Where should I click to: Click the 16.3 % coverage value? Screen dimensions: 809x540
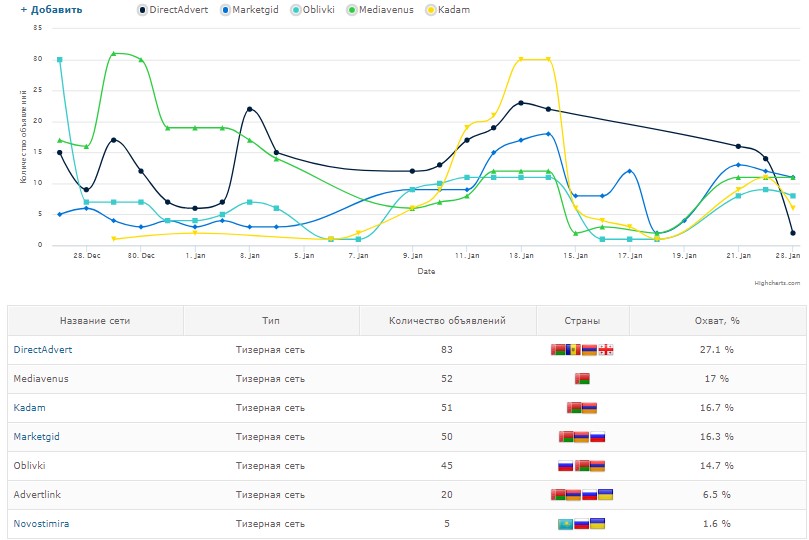click(x=717, y=436)
